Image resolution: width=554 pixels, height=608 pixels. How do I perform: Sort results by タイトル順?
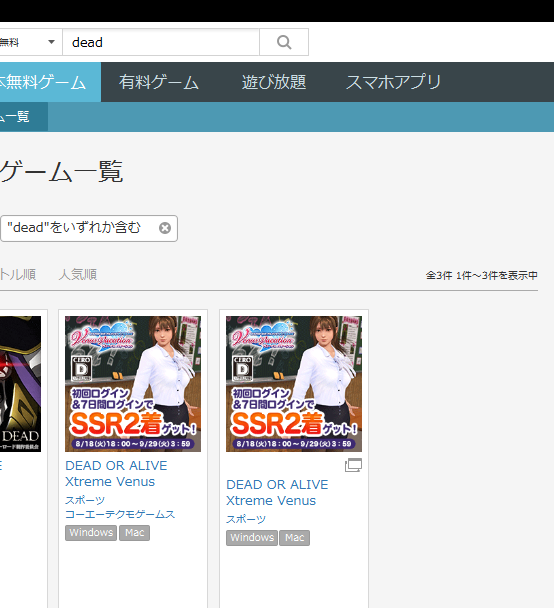(x=18, y=275)
